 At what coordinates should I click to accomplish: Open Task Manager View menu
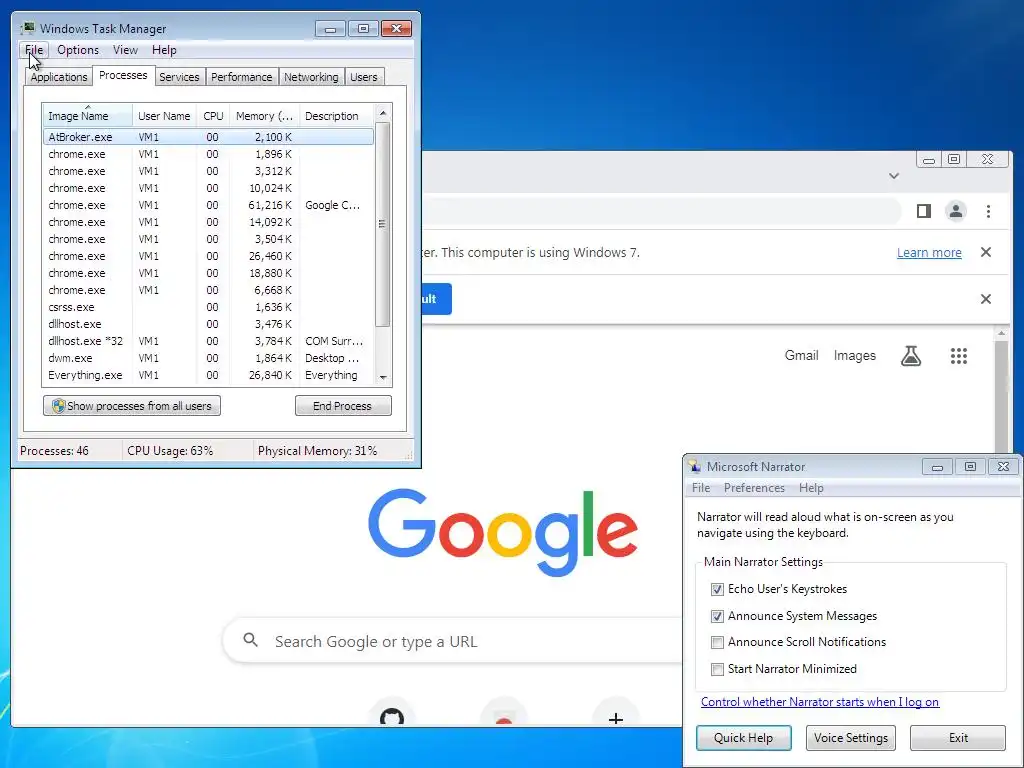(125, 50)
